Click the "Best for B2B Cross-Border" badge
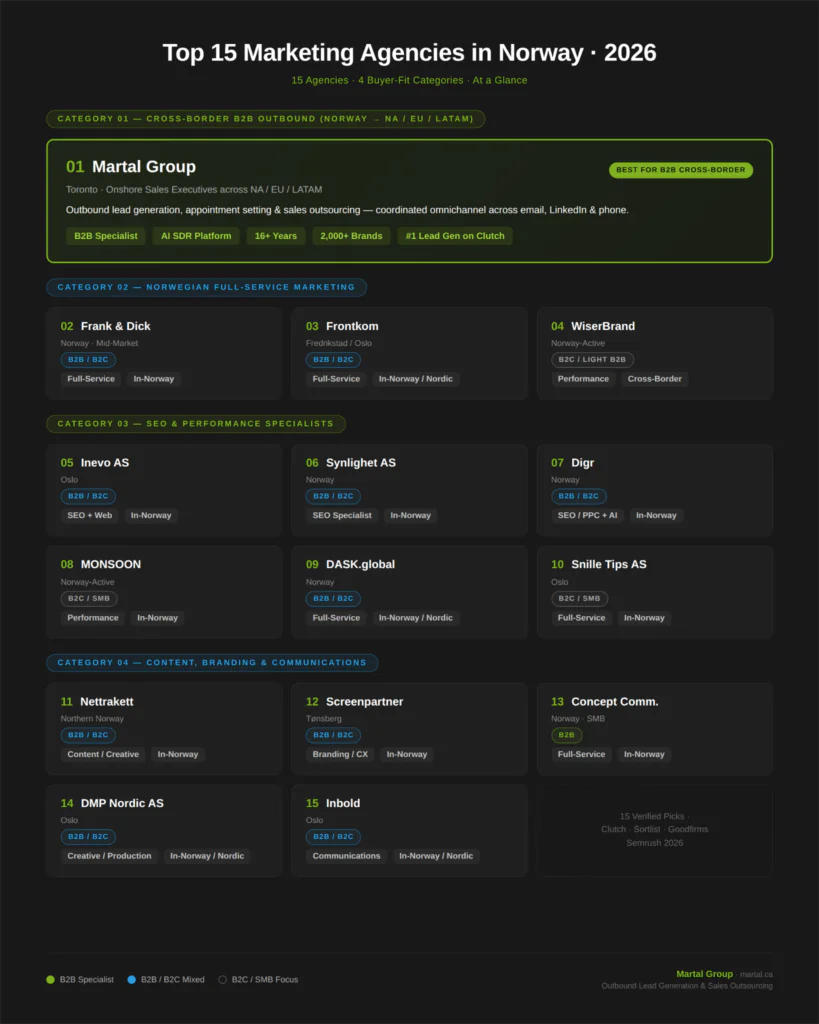This screenshot has height=1024, width=819. pos(681,170)
